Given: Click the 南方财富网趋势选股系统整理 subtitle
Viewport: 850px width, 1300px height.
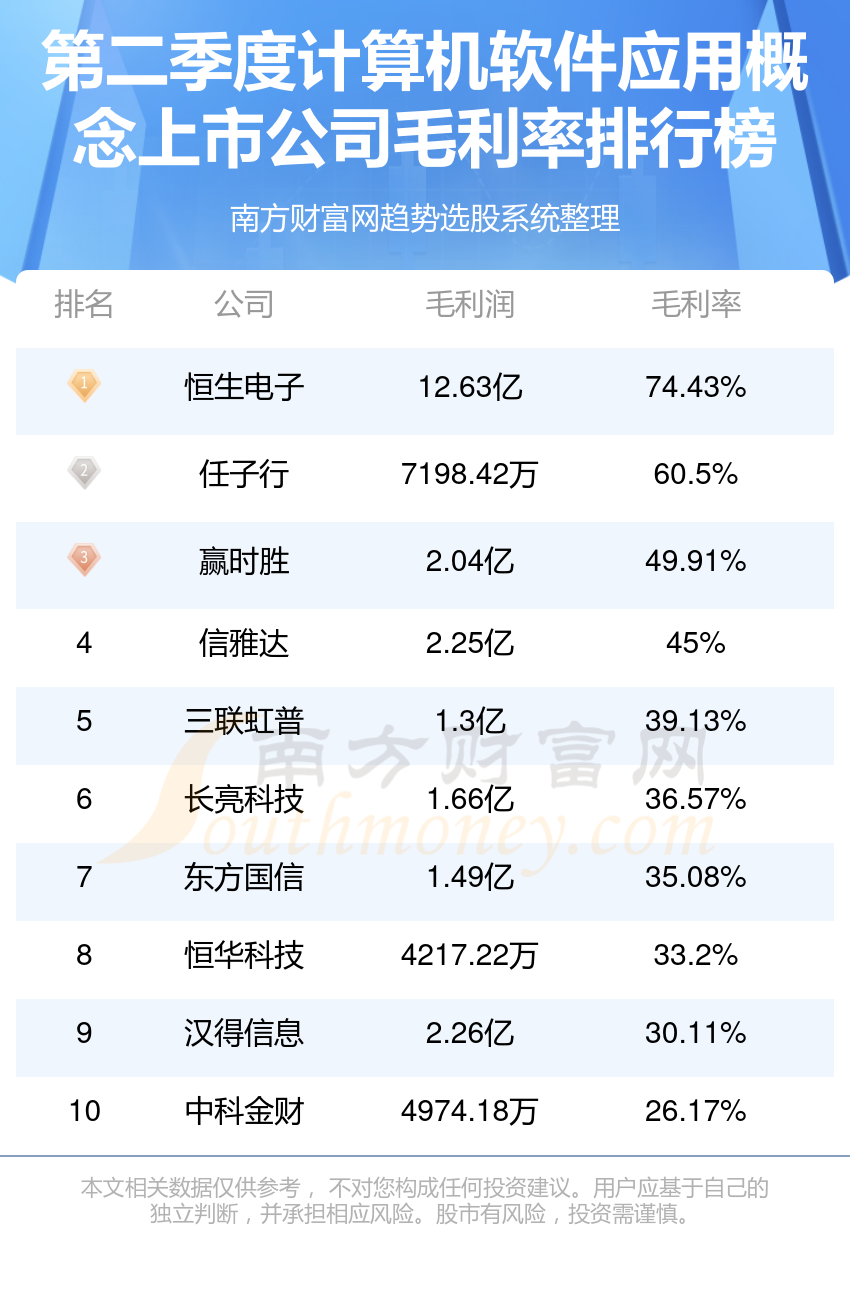Looking at the screenshot, I should click(425, 218).
